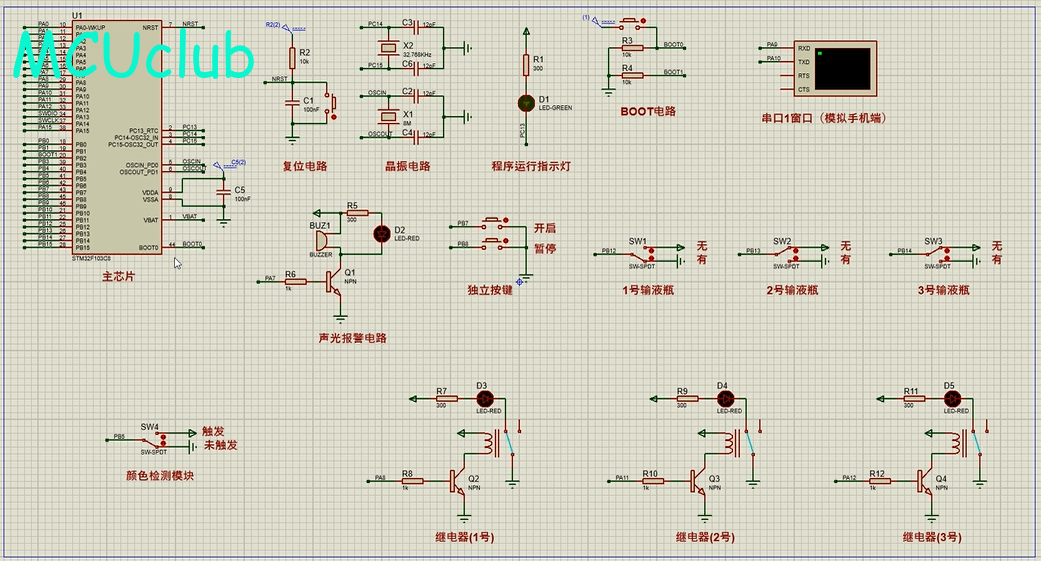Viewport: 1041px width, 561px height.
Task: Select red LED D5 on relay 3
Action: (952, 399)
